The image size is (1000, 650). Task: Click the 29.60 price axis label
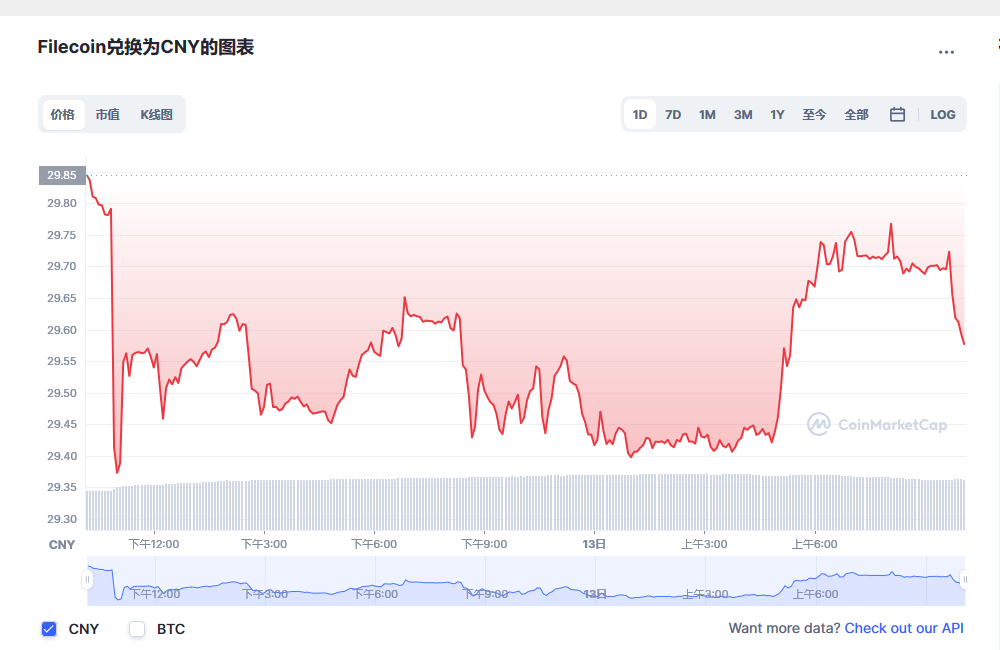pyautogui.click(x=62, y=330)
